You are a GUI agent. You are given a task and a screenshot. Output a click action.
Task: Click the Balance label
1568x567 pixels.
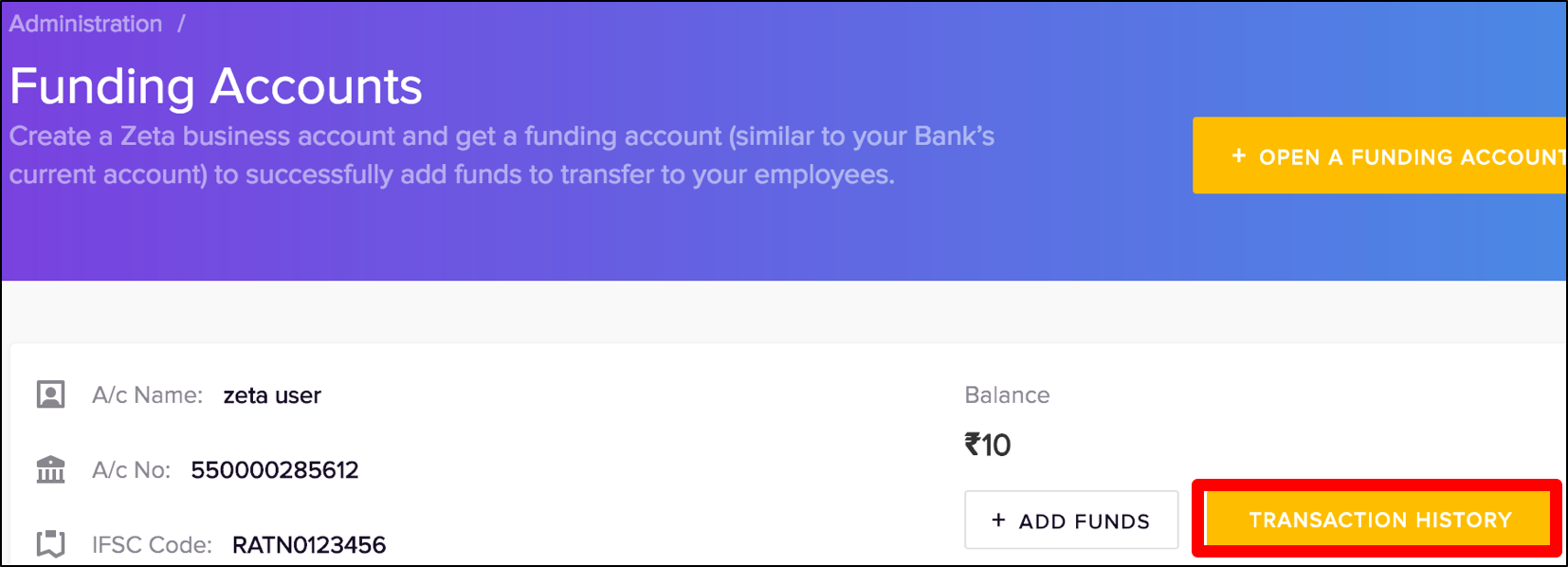click(1007, 395)
